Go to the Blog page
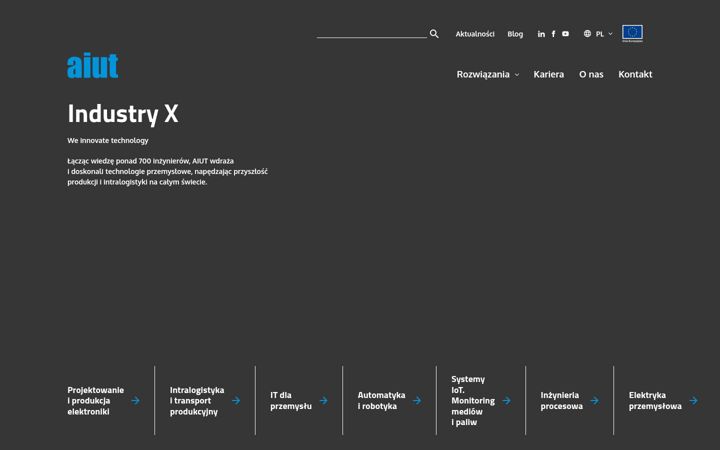This screenshot has height=450, width=720. [515, 34]
